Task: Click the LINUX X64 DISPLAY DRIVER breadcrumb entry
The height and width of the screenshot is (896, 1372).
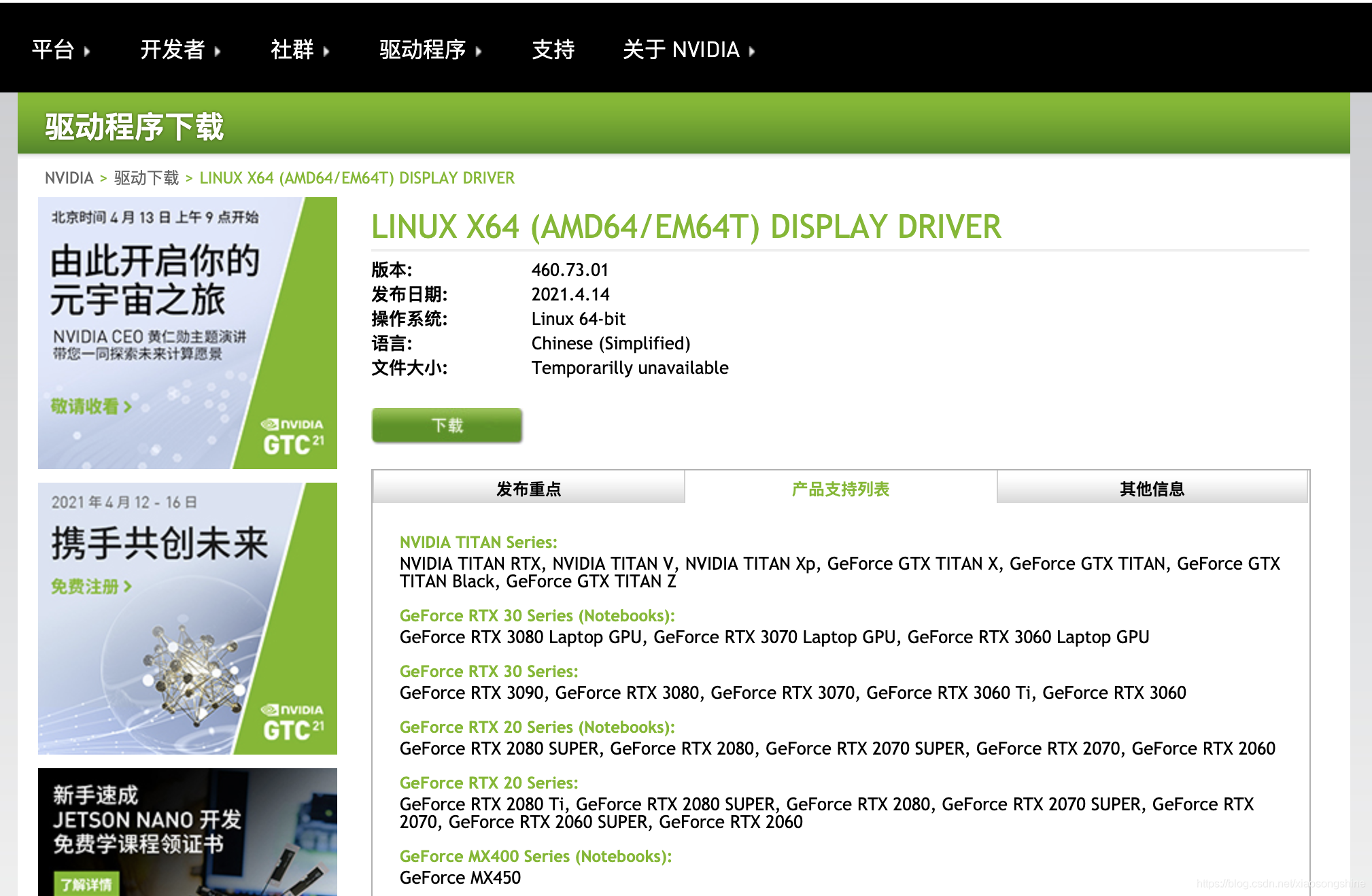Action: coord(357,177)
